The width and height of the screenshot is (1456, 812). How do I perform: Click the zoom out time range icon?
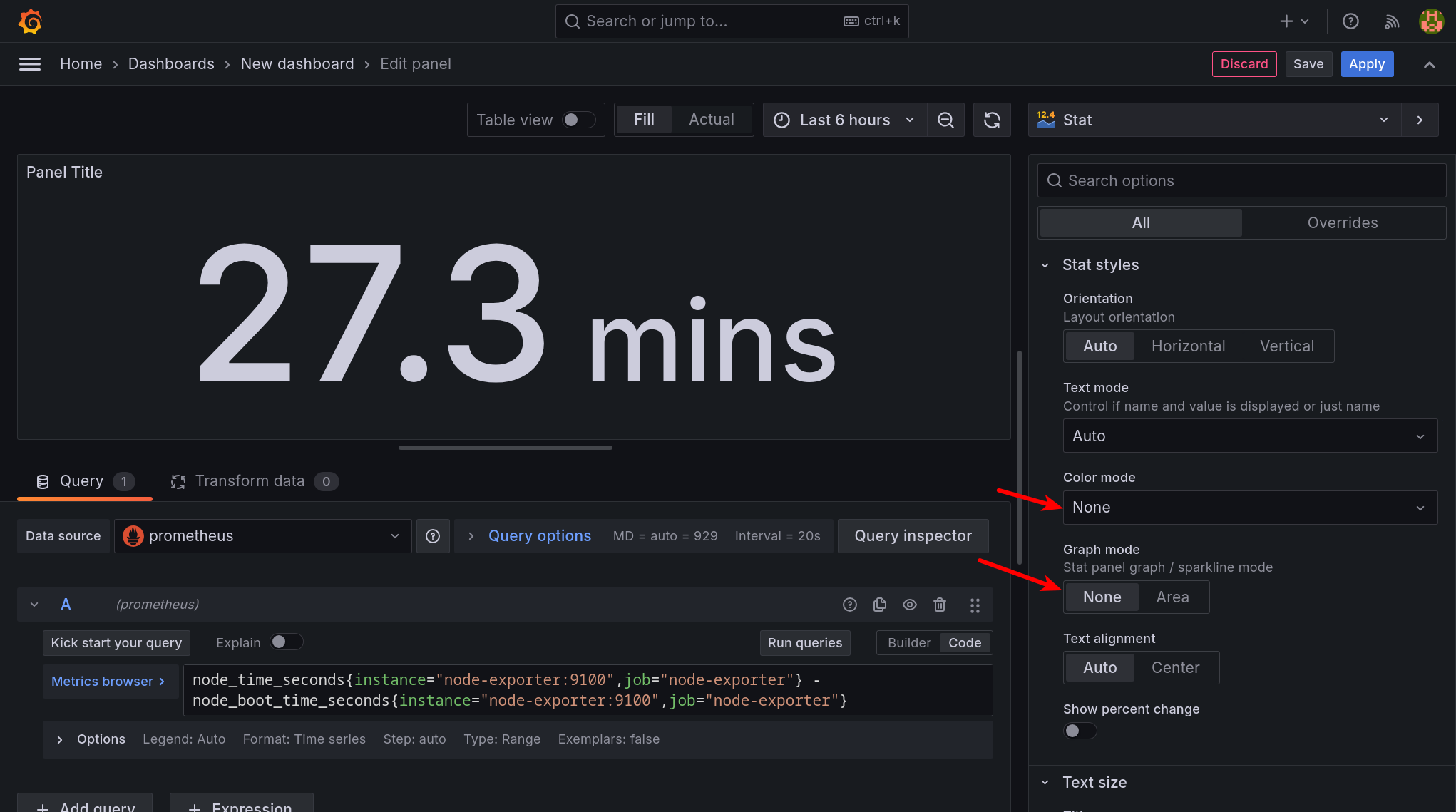(945, 120)
